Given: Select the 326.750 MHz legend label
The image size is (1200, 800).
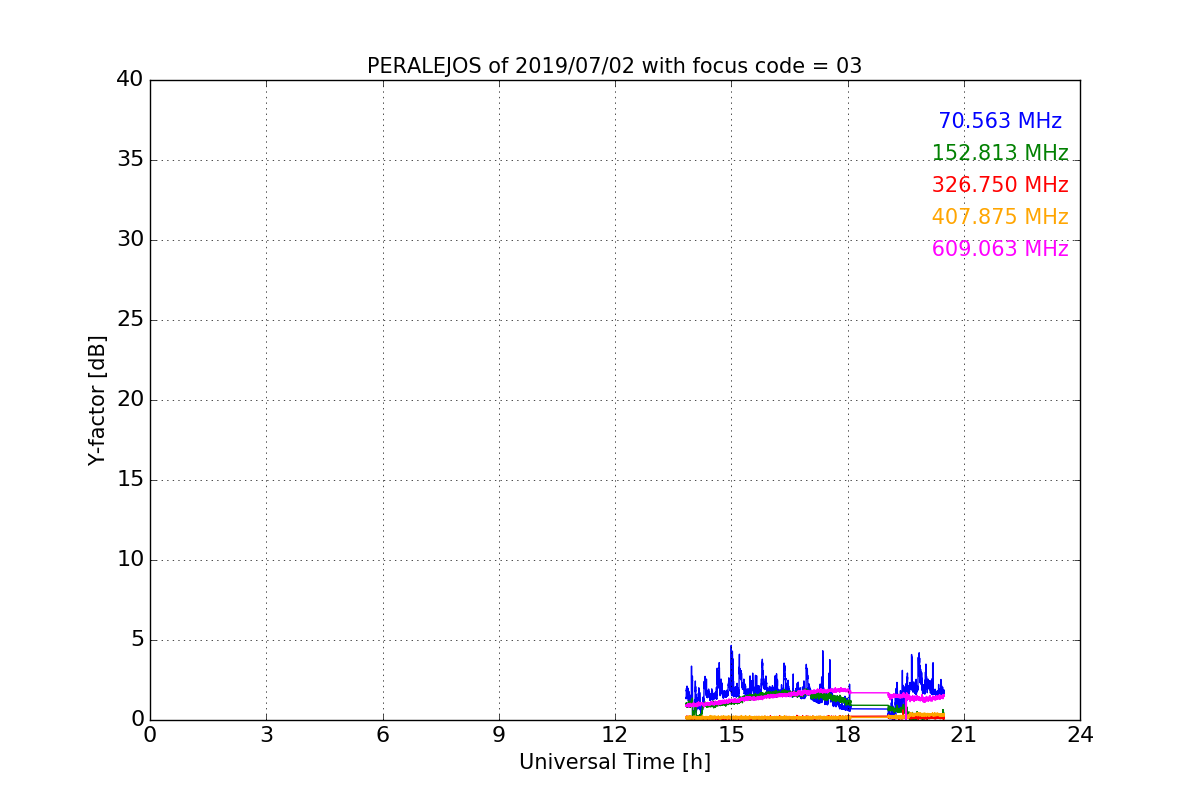Looking at the screenshot, I should click(1000, 185).
